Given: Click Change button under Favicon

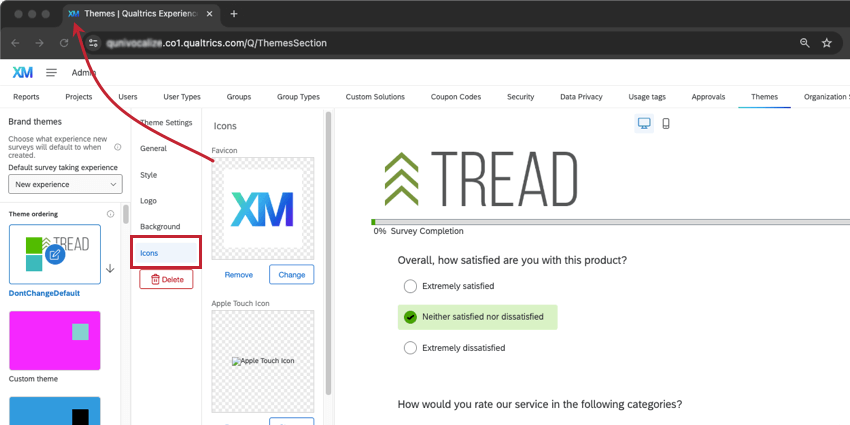Looking at the screenshot, I should (292, 274).
